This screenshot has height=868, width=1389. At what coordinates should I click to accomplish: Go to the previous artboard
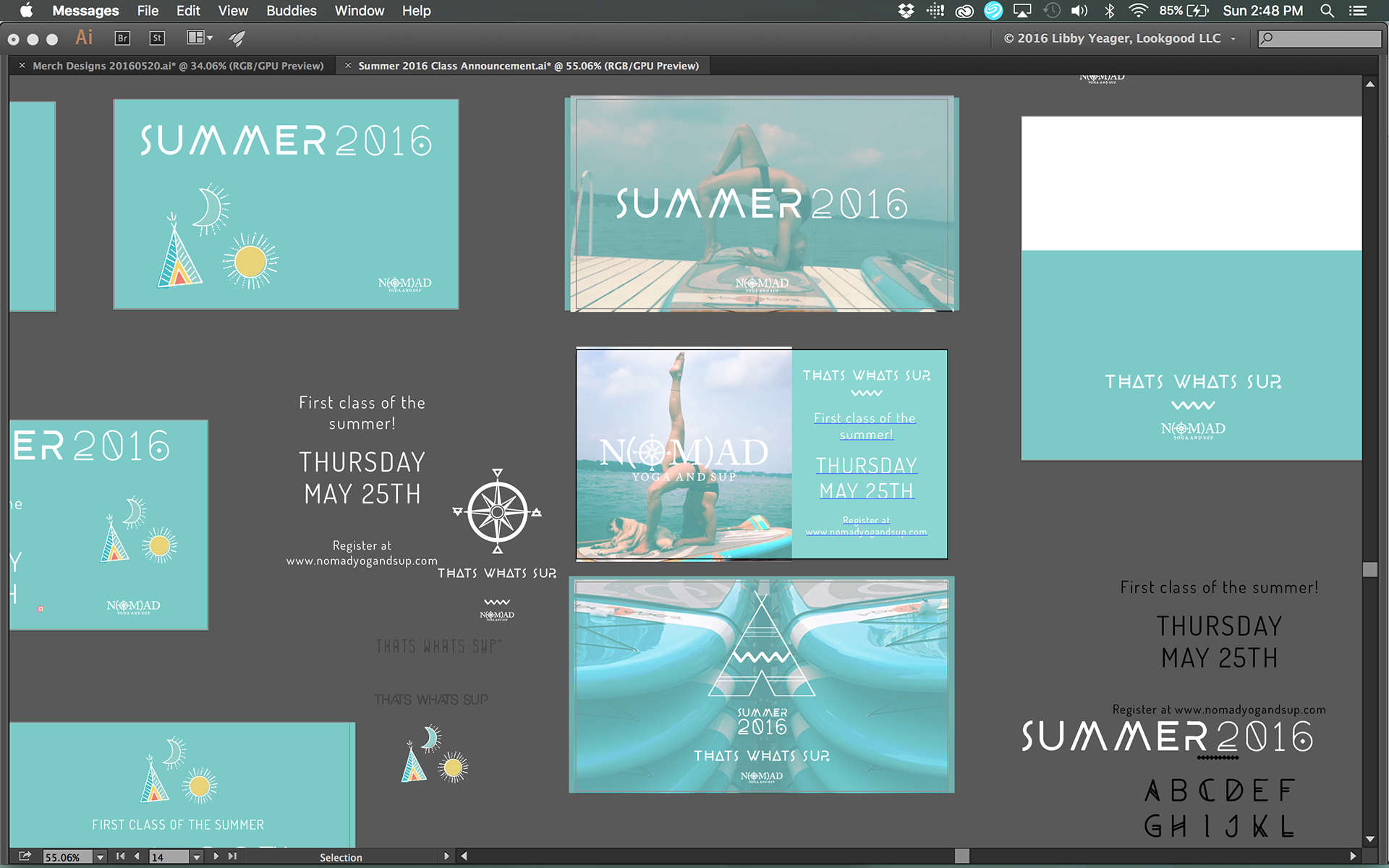[x=137, y=856]
